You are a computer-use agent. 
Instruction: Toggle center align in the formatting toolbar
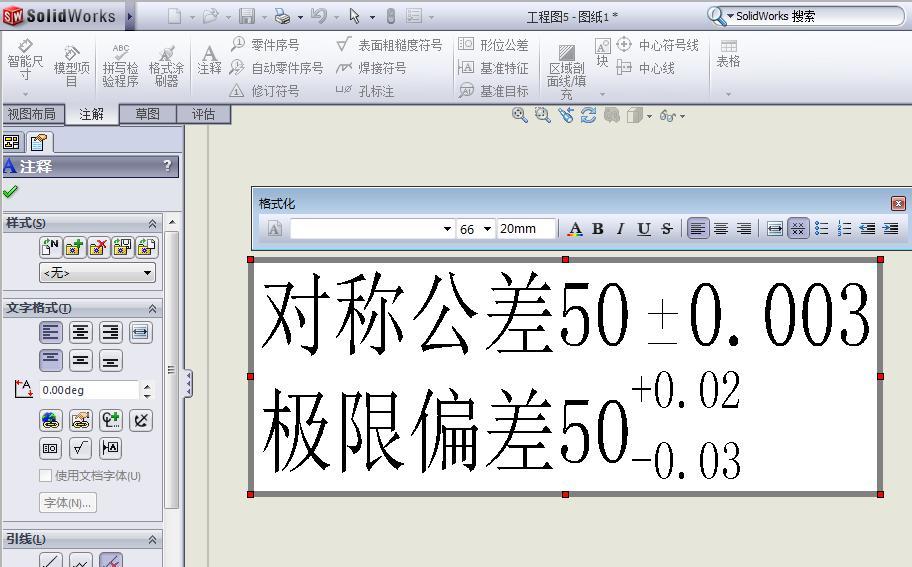click(x=721, y=229)
